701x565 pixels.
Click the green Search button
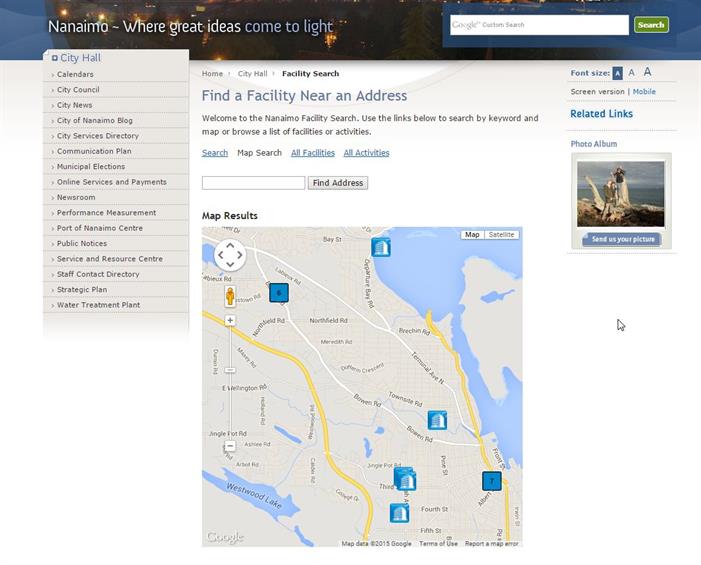(651, 25)
